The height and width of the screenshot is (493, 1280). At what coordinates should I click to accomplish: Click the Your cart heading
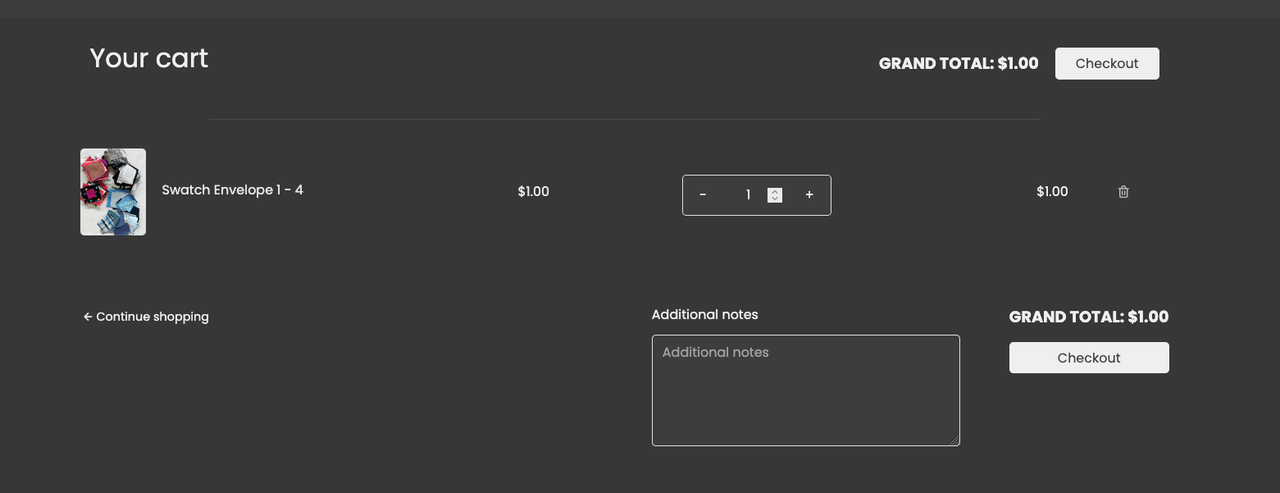tap(149, 58)
